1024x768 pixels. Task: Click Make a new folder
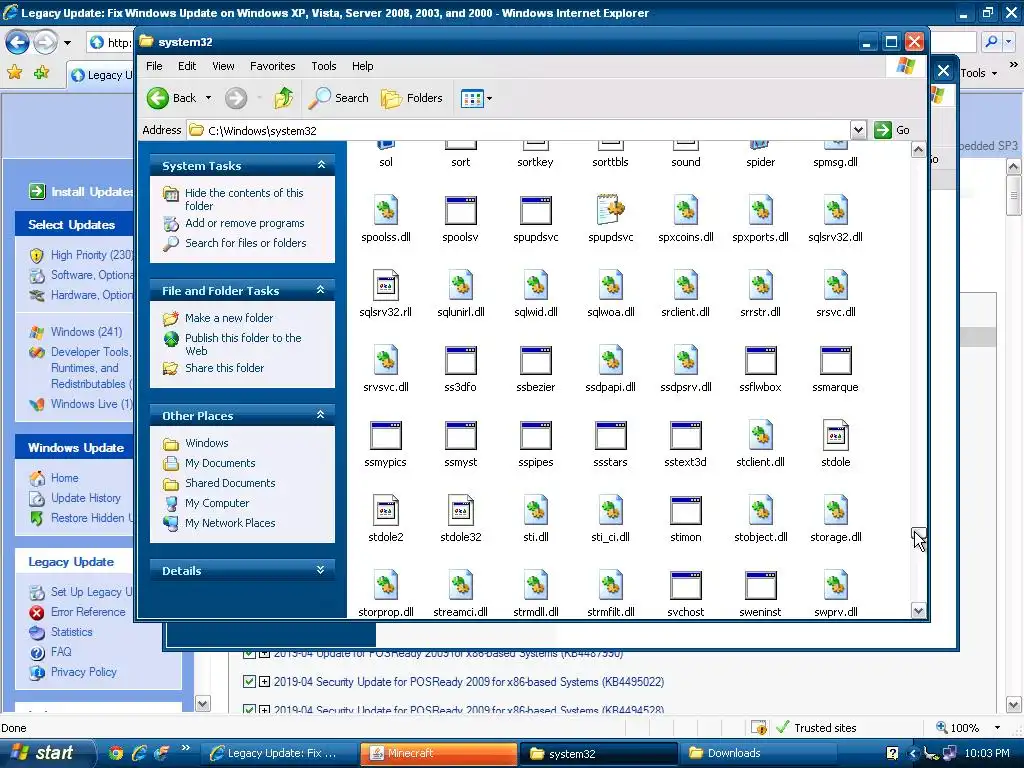[x=229, y=318]
